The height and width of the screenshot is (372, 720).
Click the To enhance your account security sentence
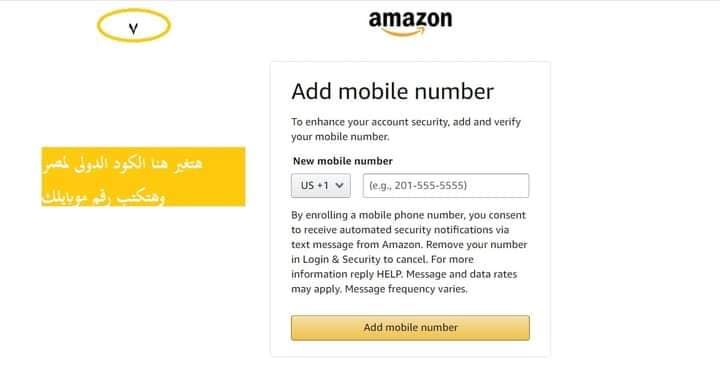point(406,130)
